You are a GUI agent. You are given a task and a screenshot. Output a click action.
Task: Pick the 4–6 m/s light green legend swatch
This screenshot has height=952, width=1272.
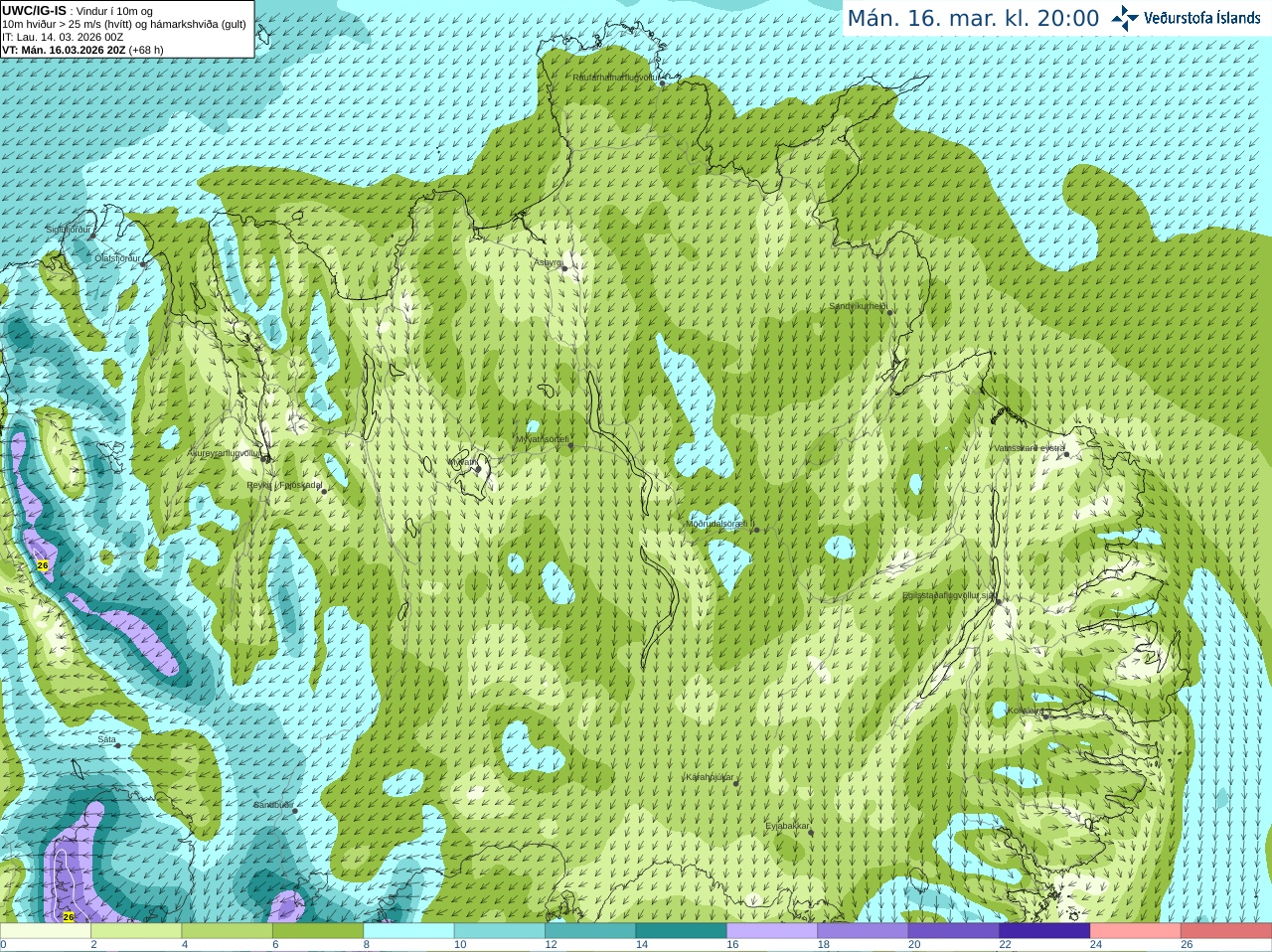coord(227,931)
